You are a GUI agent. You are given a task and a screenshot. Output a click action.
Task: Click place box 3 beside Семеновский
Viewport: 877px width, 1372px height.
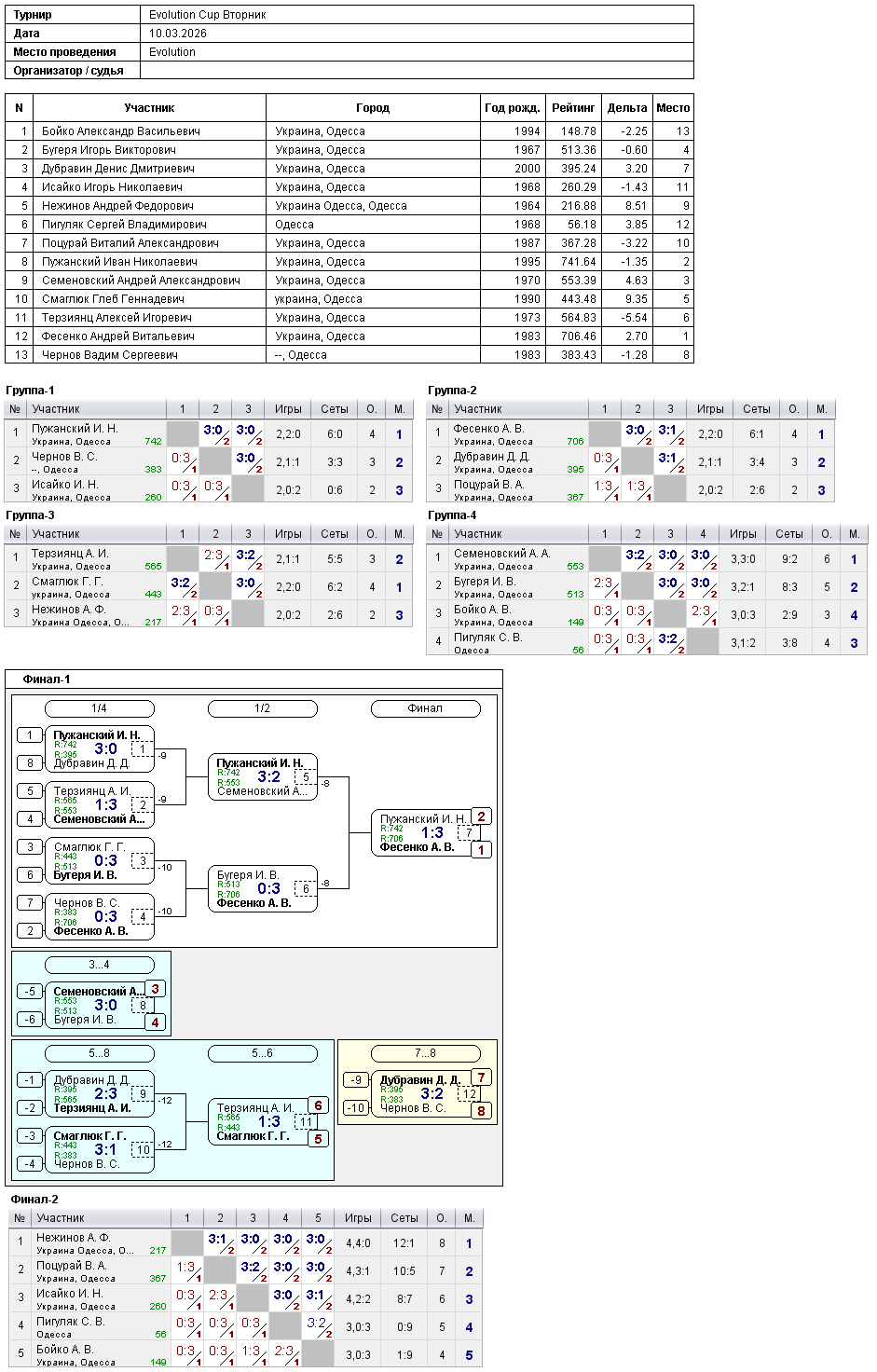155,989
